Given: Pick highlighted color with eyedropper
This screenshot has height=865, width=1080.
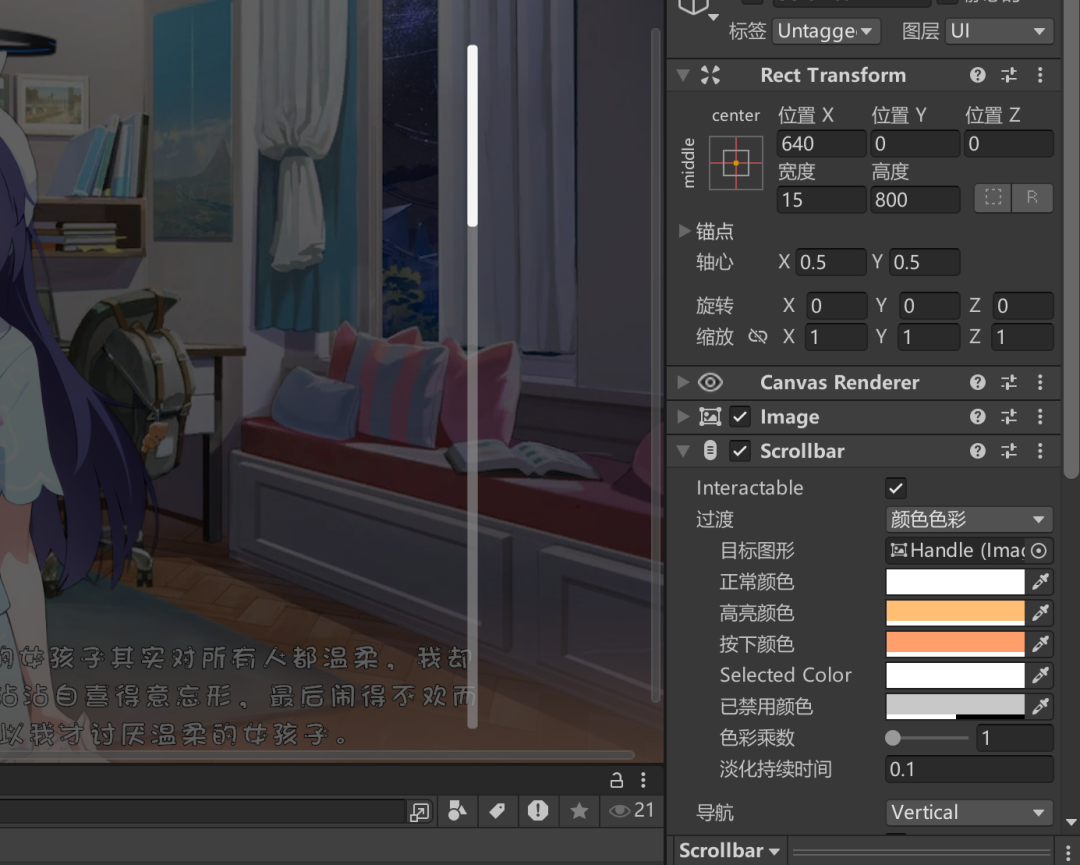Looking at the screenshot, I should pyautogui.click(x=1040, y=612).
